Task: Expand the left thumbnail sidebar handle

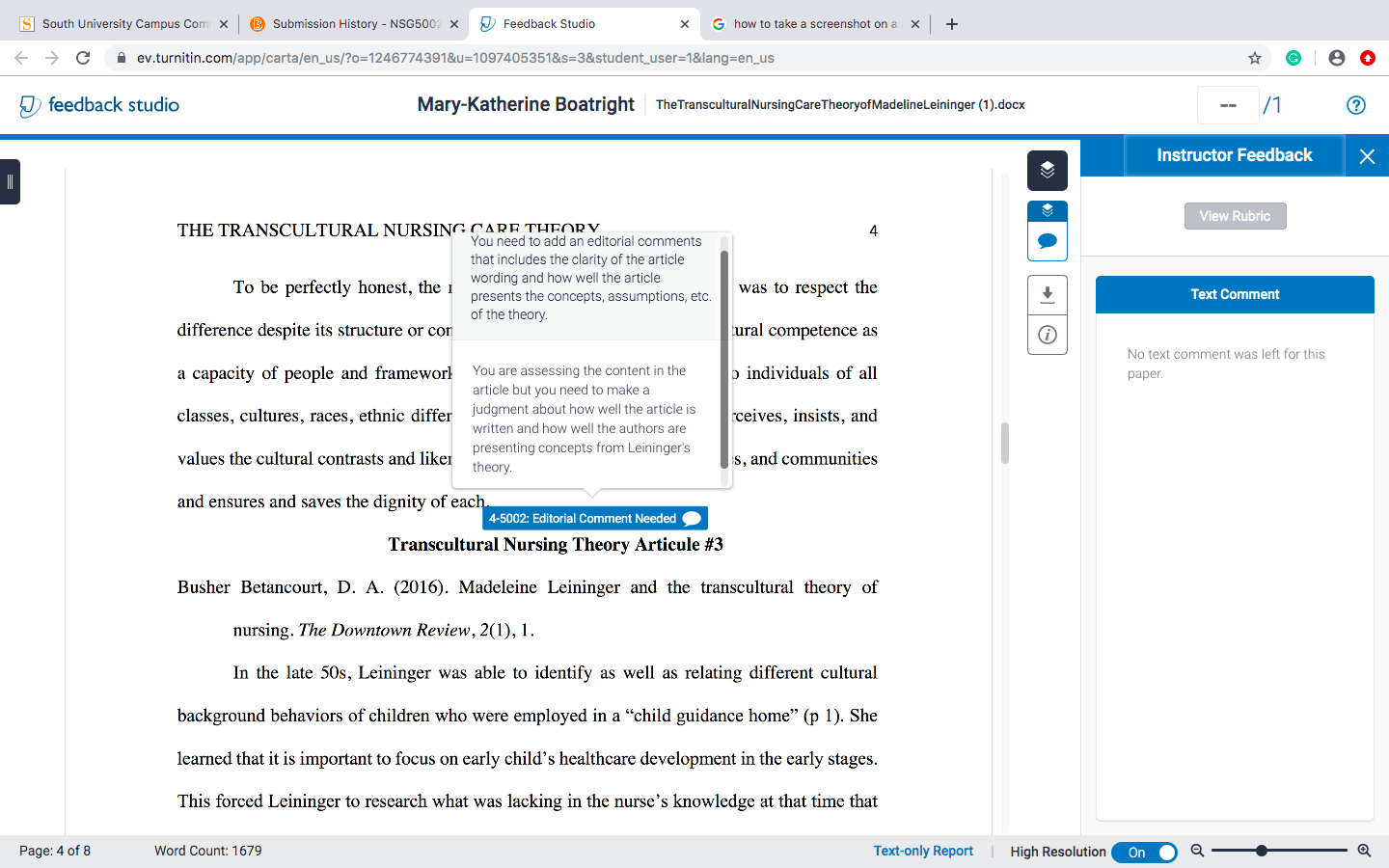Action: pos(10,181)
